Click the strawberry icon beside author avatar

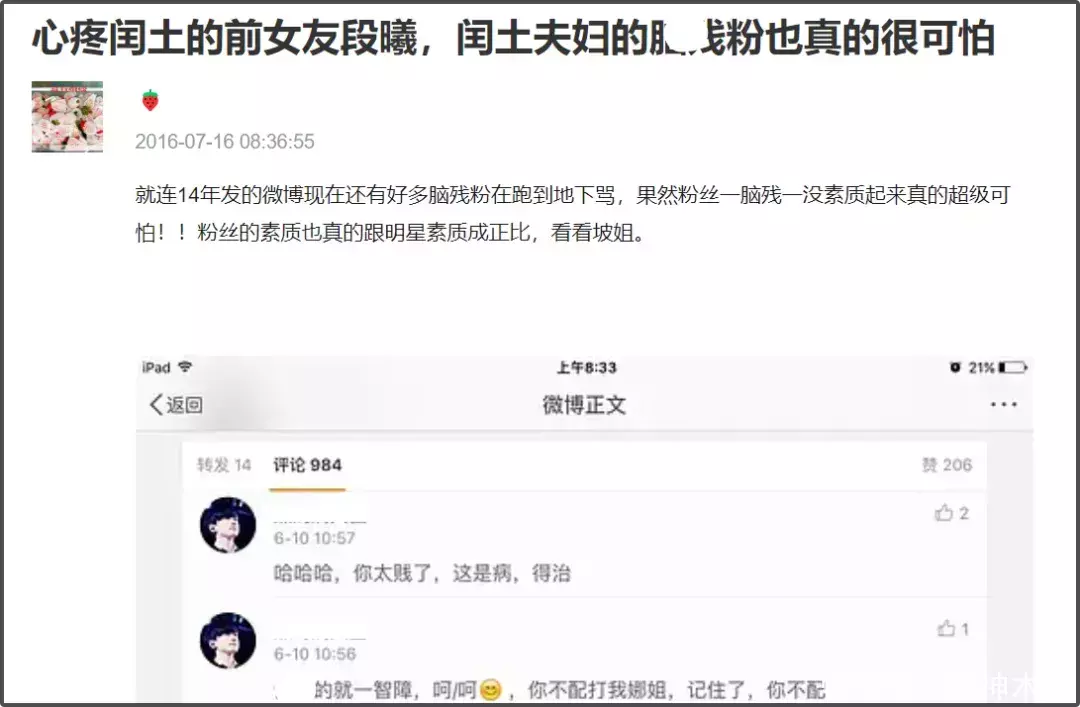[150, 101]
